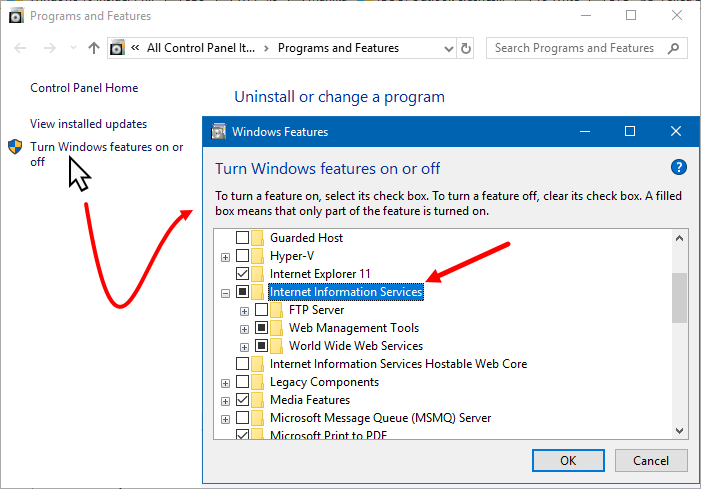701x489 pixels.
Task: Click the features list scrollbar thumb
Action: point(679,298)
